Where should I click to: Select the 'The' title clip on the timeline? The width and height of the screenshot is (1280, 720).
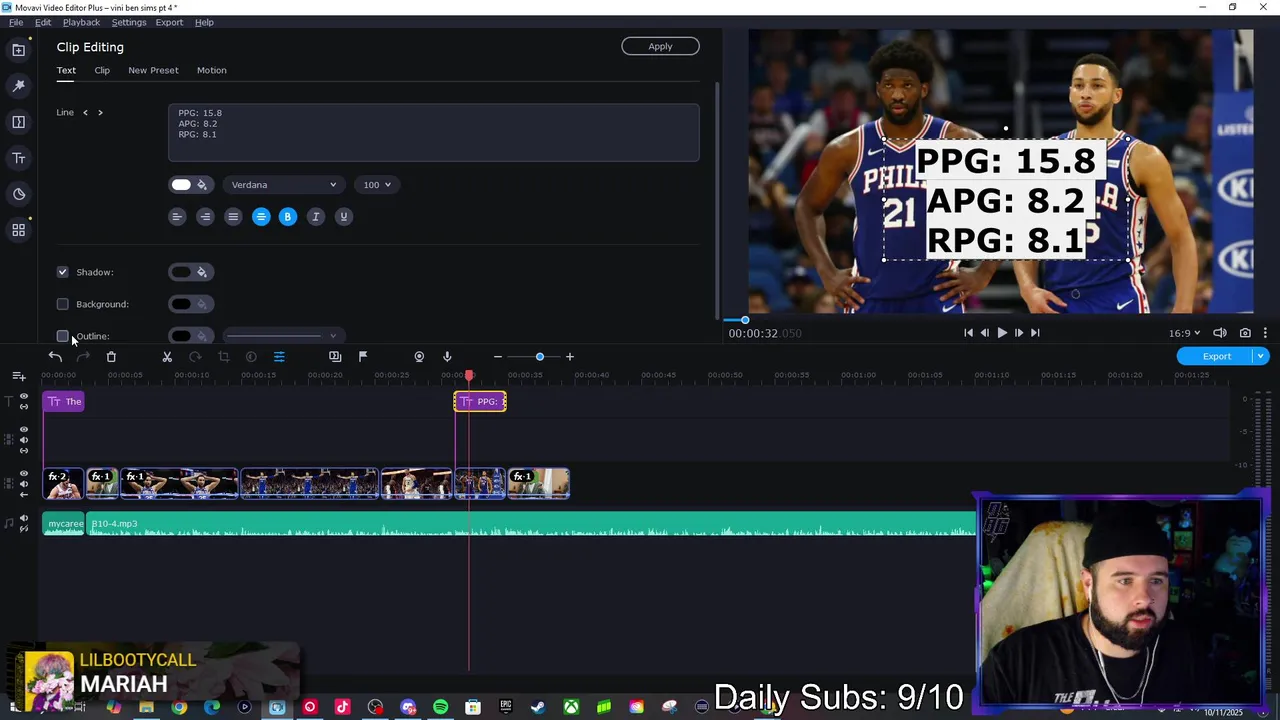[64, 402]
